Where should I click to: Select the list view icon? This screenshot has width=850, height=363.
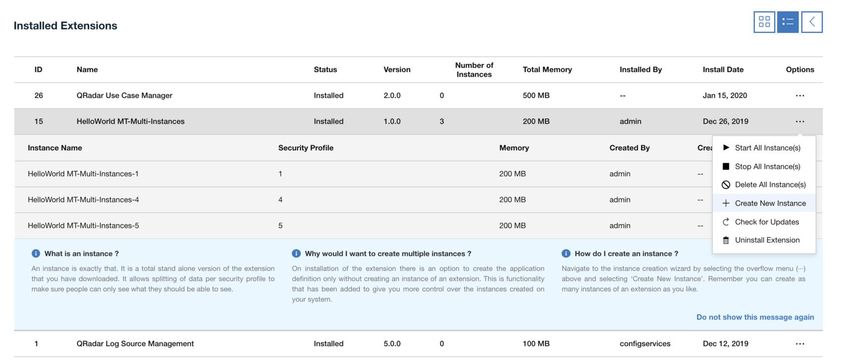(x=788, y=22)
